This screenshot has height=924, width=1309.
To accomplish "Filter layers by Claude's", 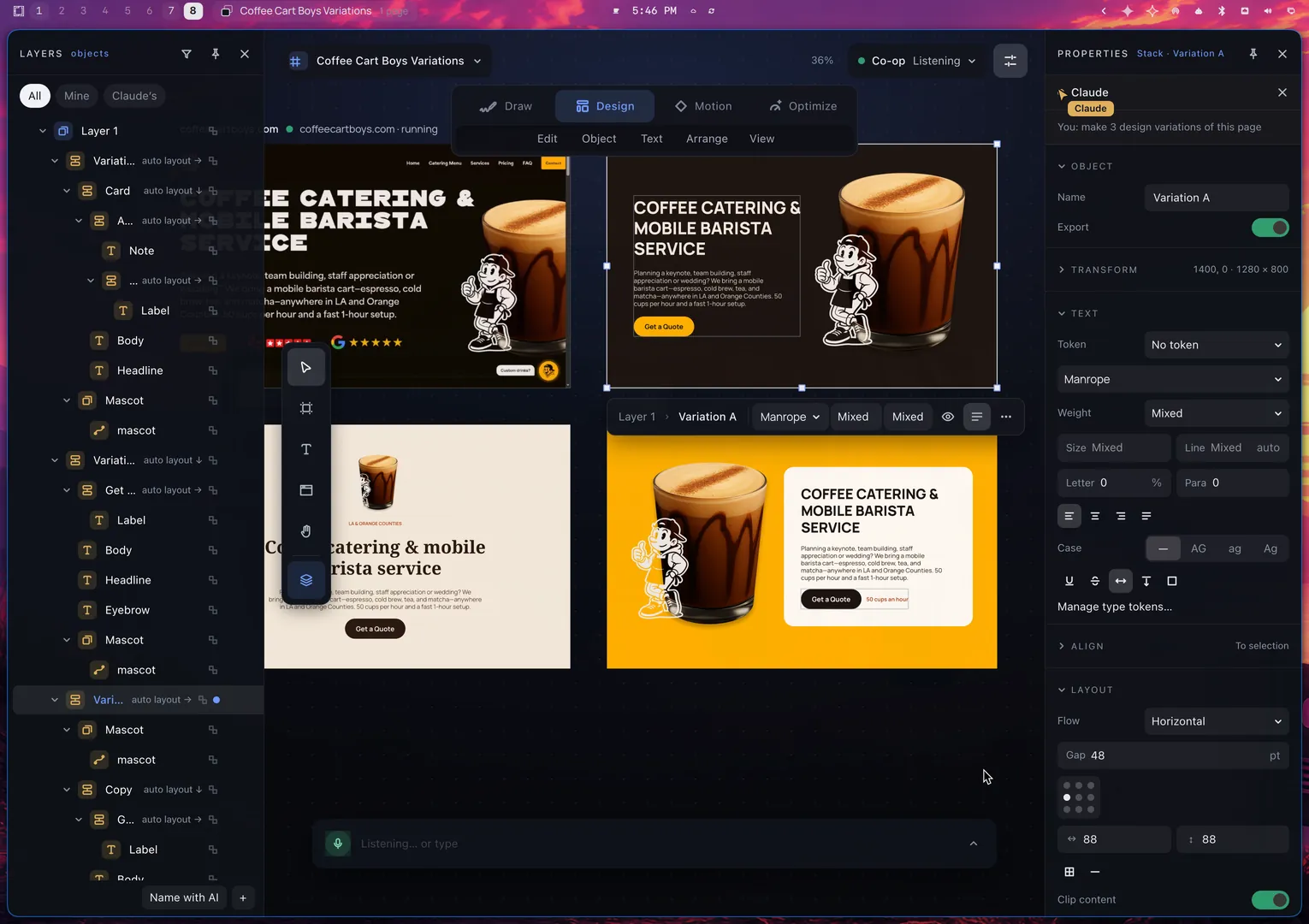I will pos(134,96).
